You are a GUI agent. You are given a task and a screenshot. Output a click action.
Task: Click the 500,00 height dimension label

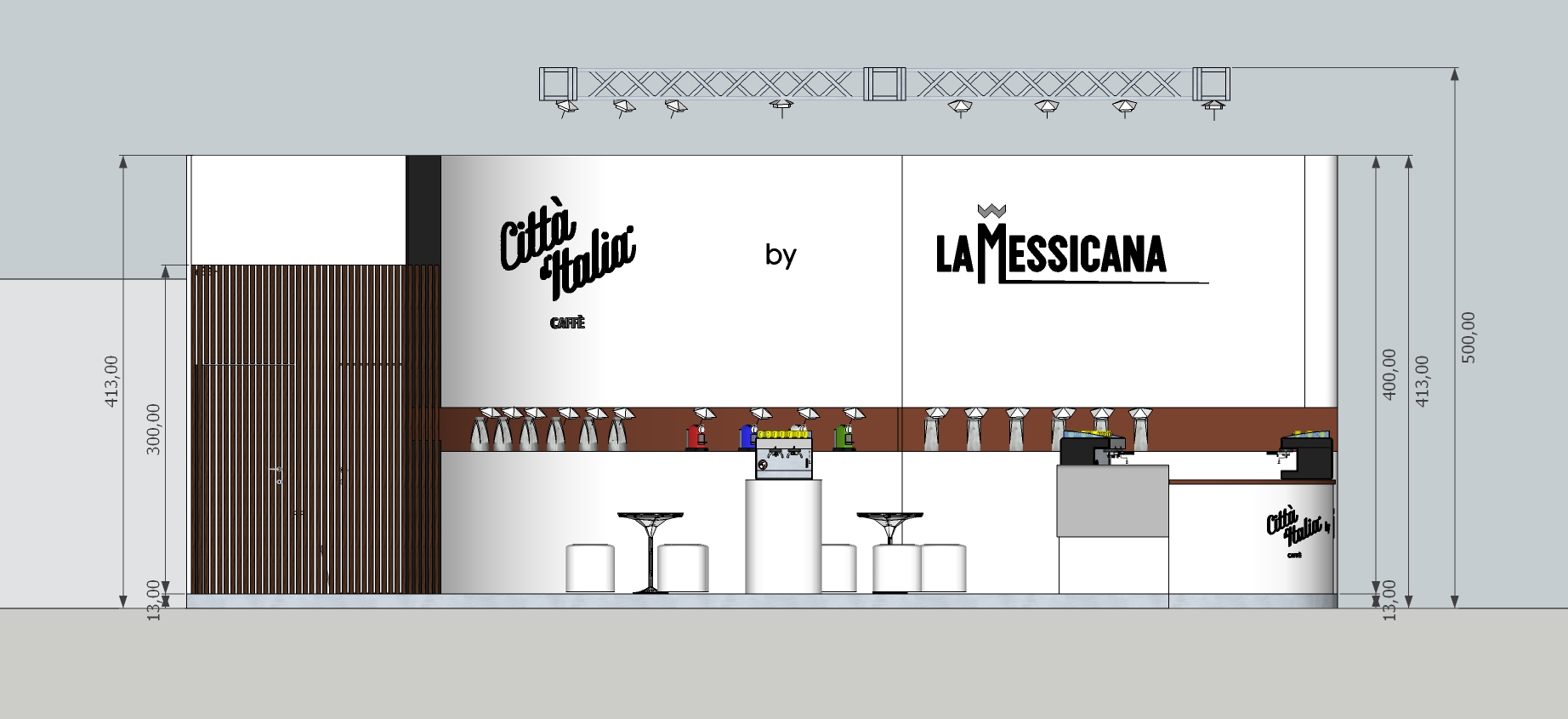pos(1469,337)
